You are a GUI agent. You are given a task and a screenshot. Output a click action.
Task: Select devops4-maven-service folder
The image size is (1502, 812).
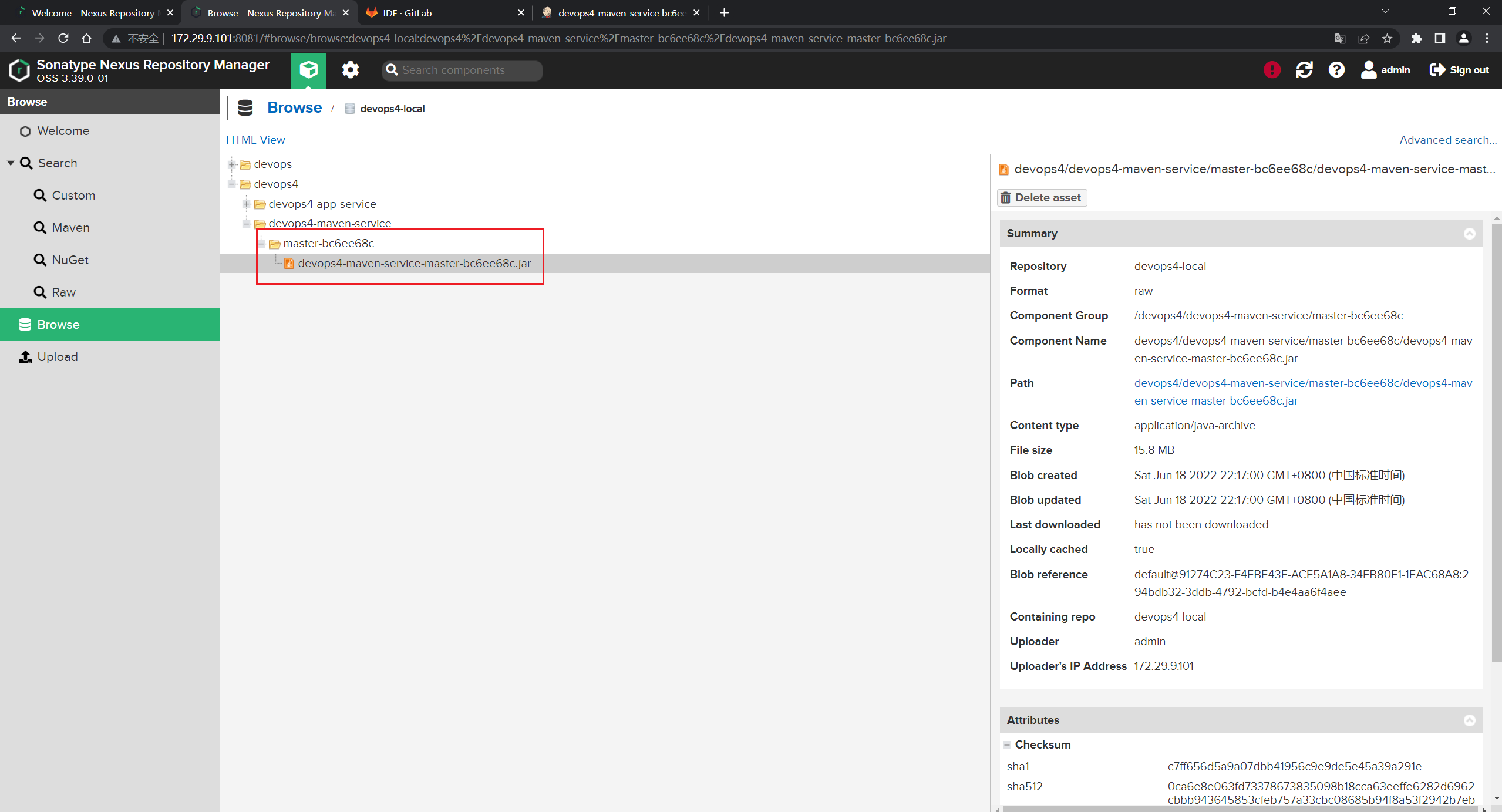(x=329, y=224)
